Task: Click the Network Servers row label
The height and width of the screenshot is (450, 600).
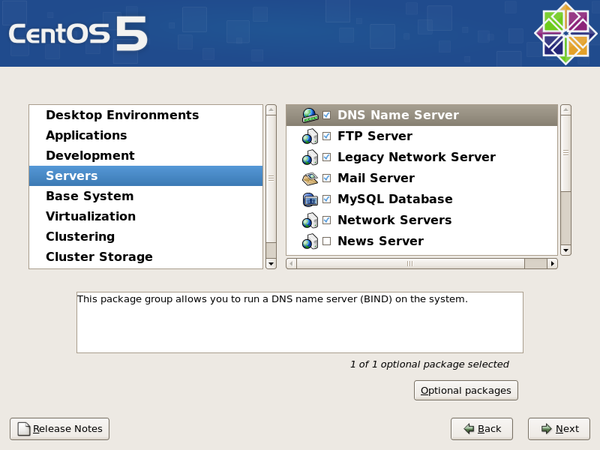Action: [x=395, y=220]
